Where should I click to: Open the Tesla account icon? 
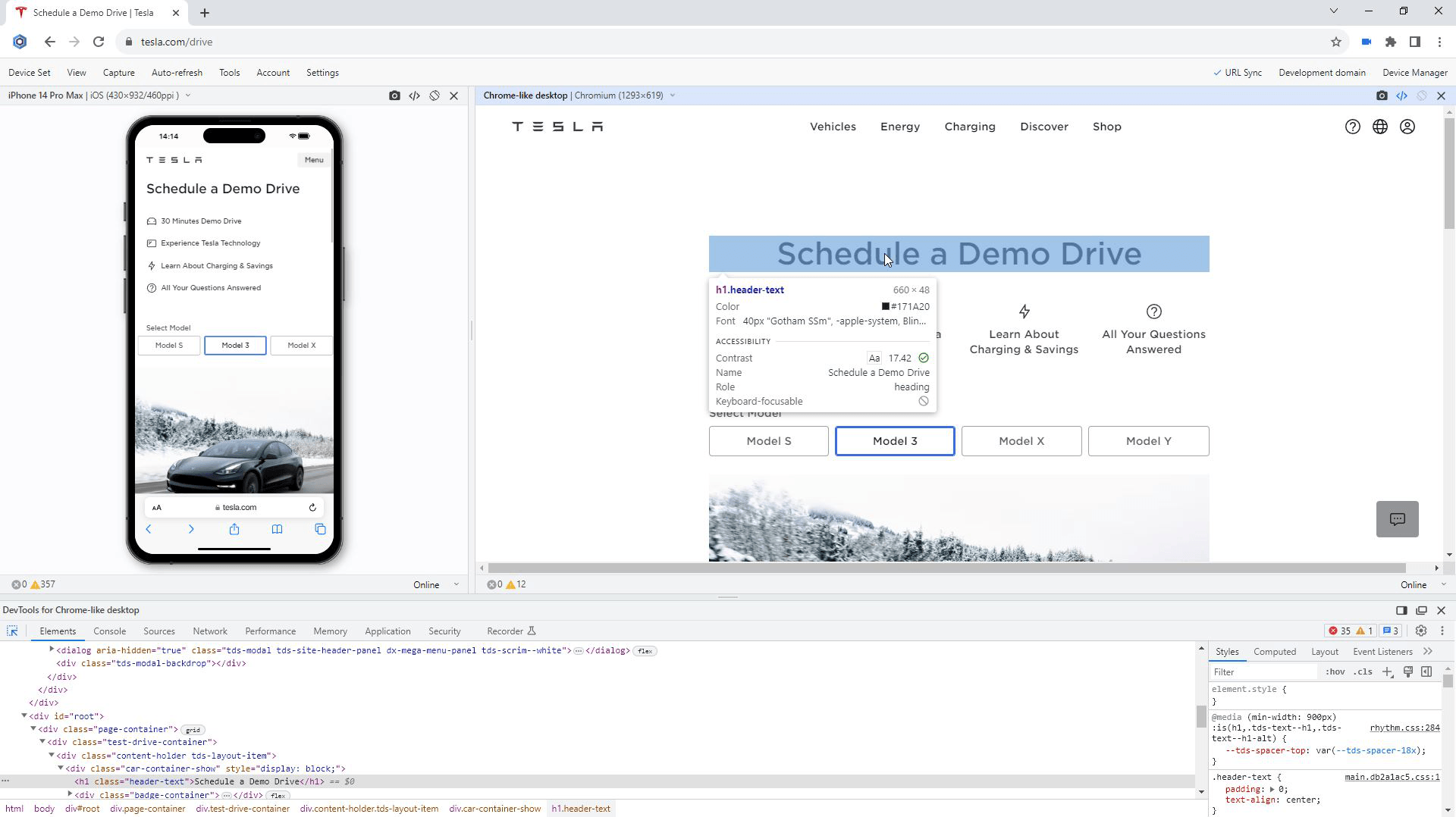pyautogui.click(x=1408, y=127)
